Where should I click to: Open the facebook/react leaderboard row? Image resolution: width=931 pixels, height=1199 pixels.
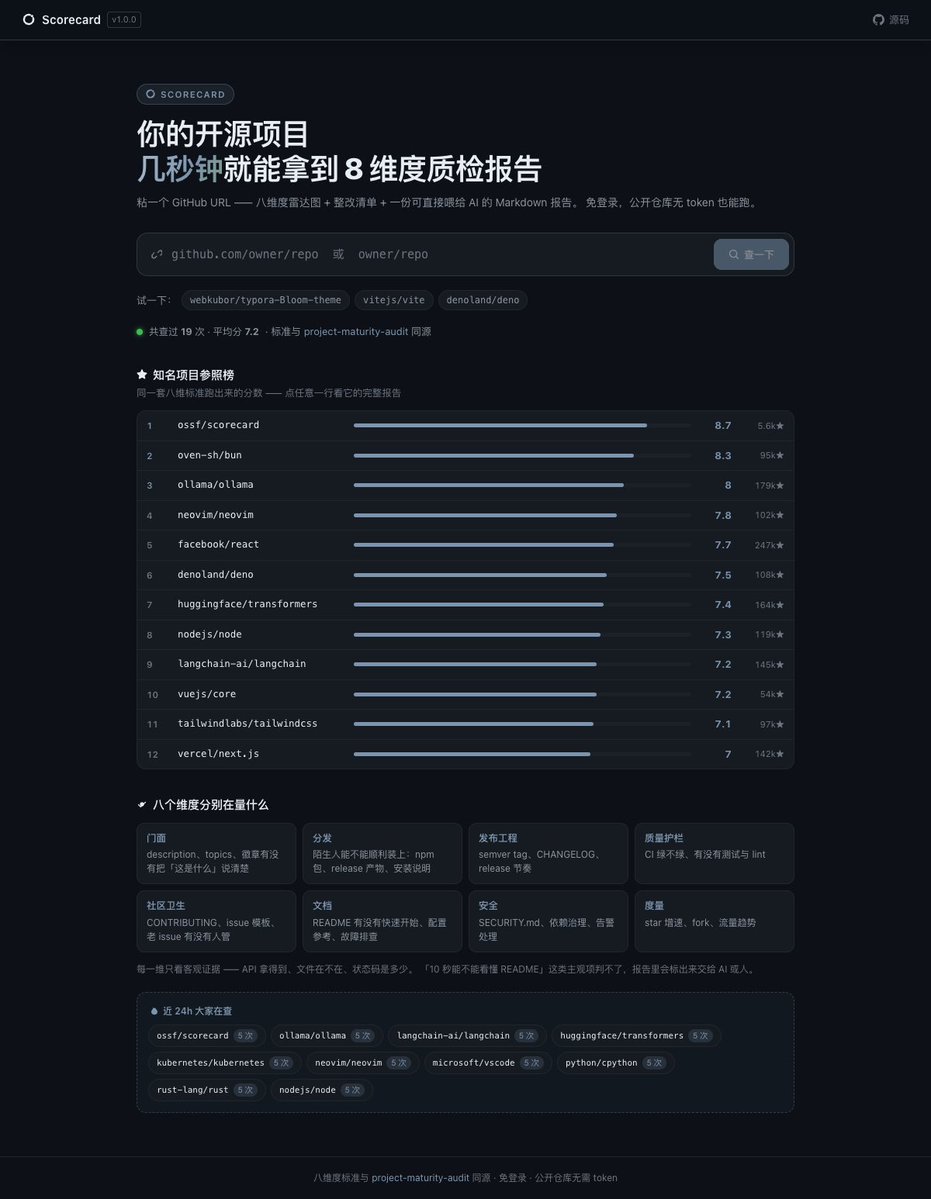click(x=466, y=544)
